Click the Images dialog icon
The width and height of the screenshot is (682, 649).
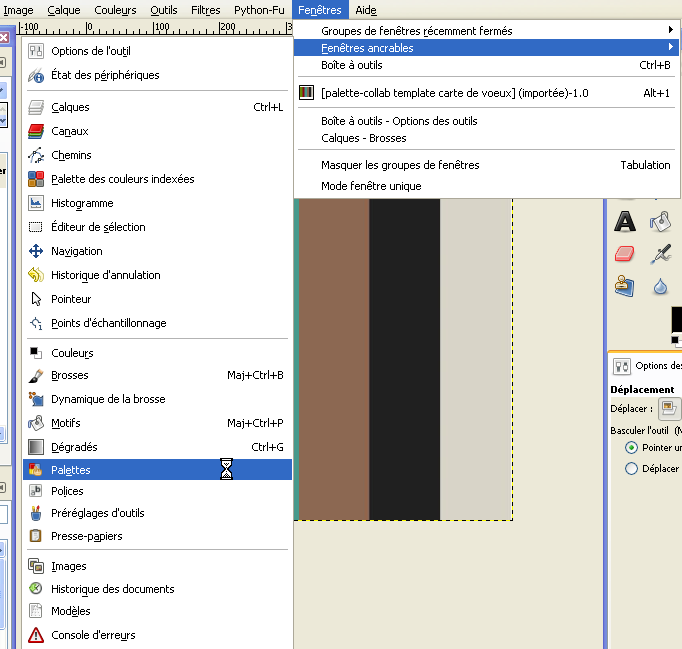coord(36,566)
